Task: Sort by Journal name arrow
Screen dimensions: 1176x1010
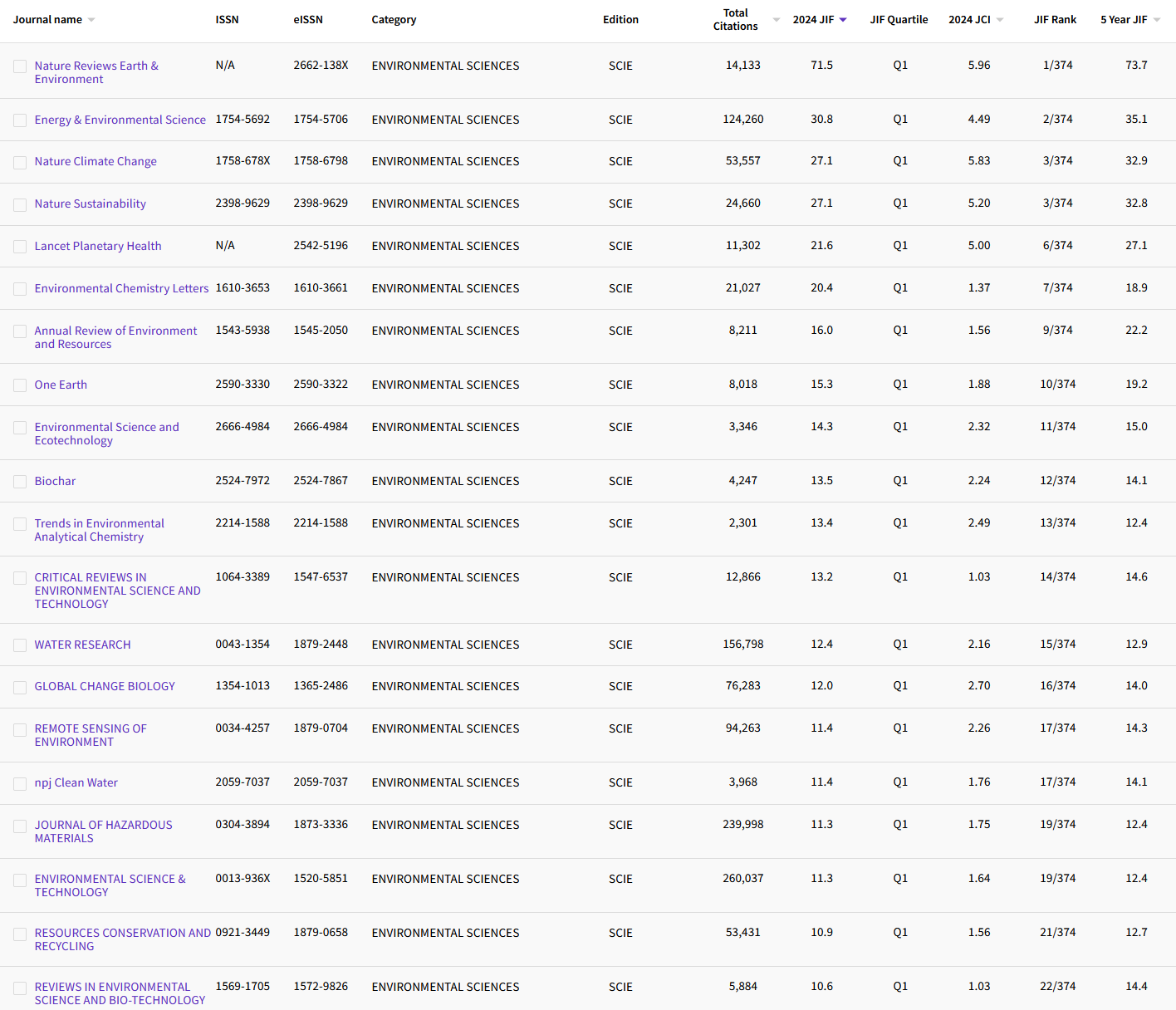Action: (x=91, y=20)
